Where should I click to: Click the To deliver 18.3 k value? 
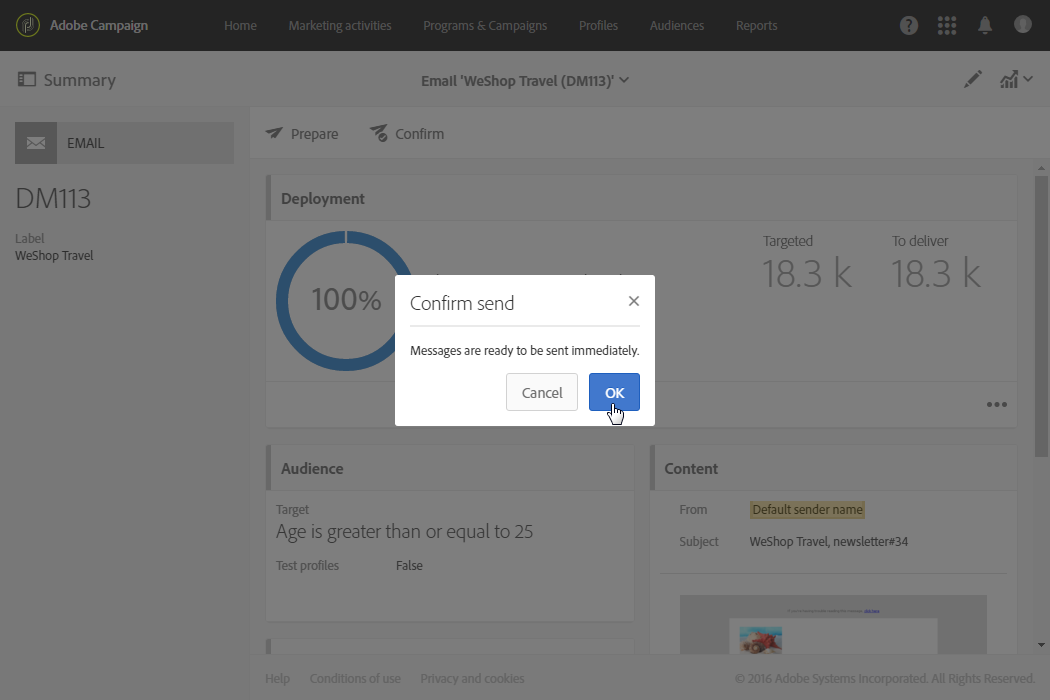click(935, 273)
